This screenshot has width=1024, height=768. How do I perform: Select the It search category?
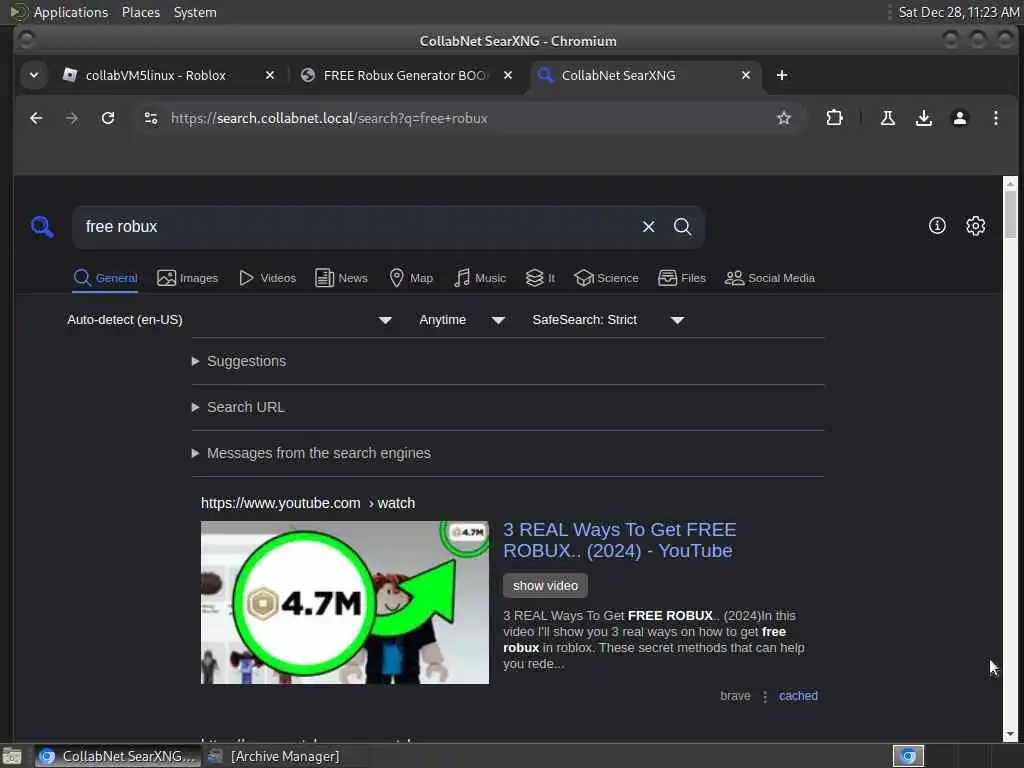pos(540,278)
